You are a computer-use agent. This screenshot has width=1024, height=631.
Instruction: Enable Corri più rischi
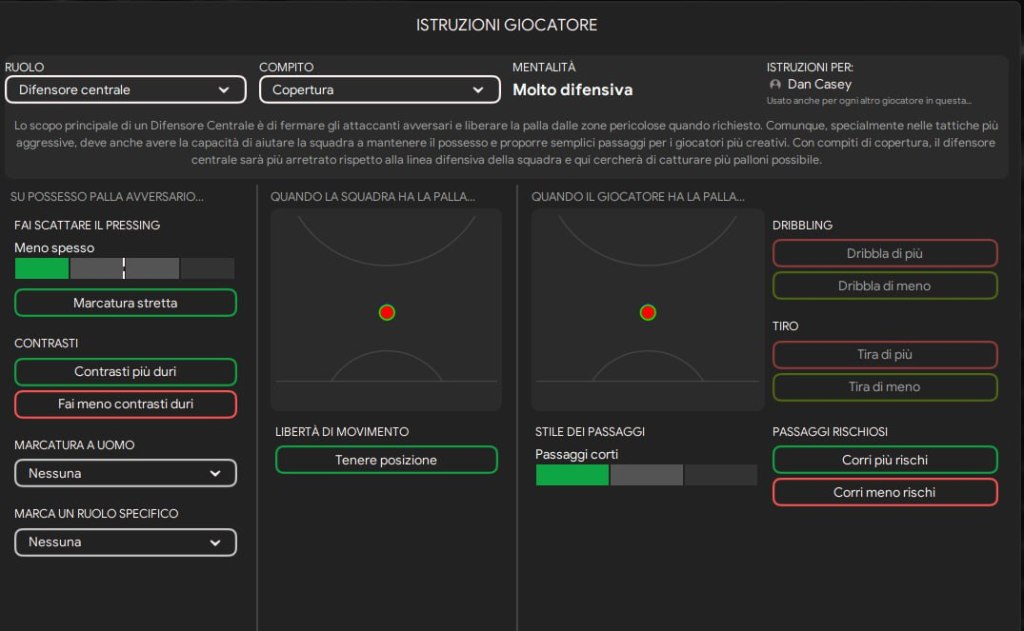click(884, 460)
